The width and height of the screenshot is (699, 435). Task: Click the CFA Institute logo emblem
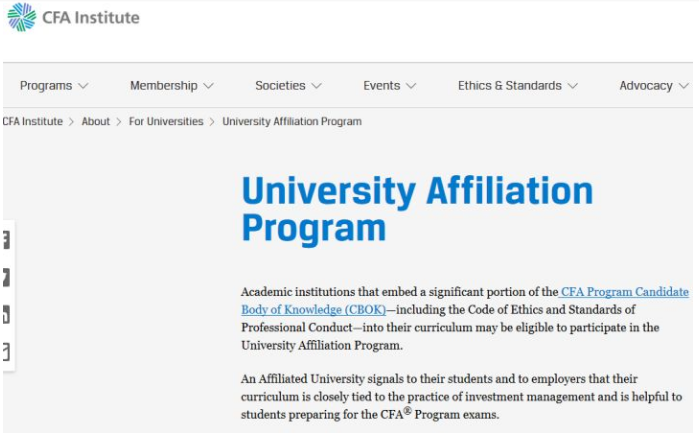pyautogui.click(x=21, y=17)
